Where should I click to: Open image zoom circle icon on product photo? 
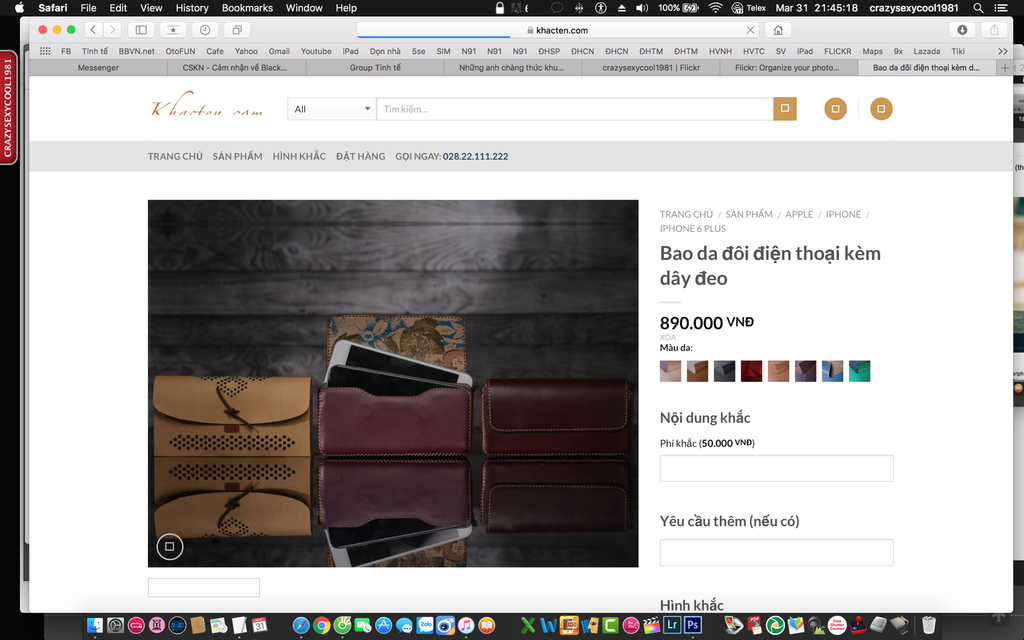[170, 547]
